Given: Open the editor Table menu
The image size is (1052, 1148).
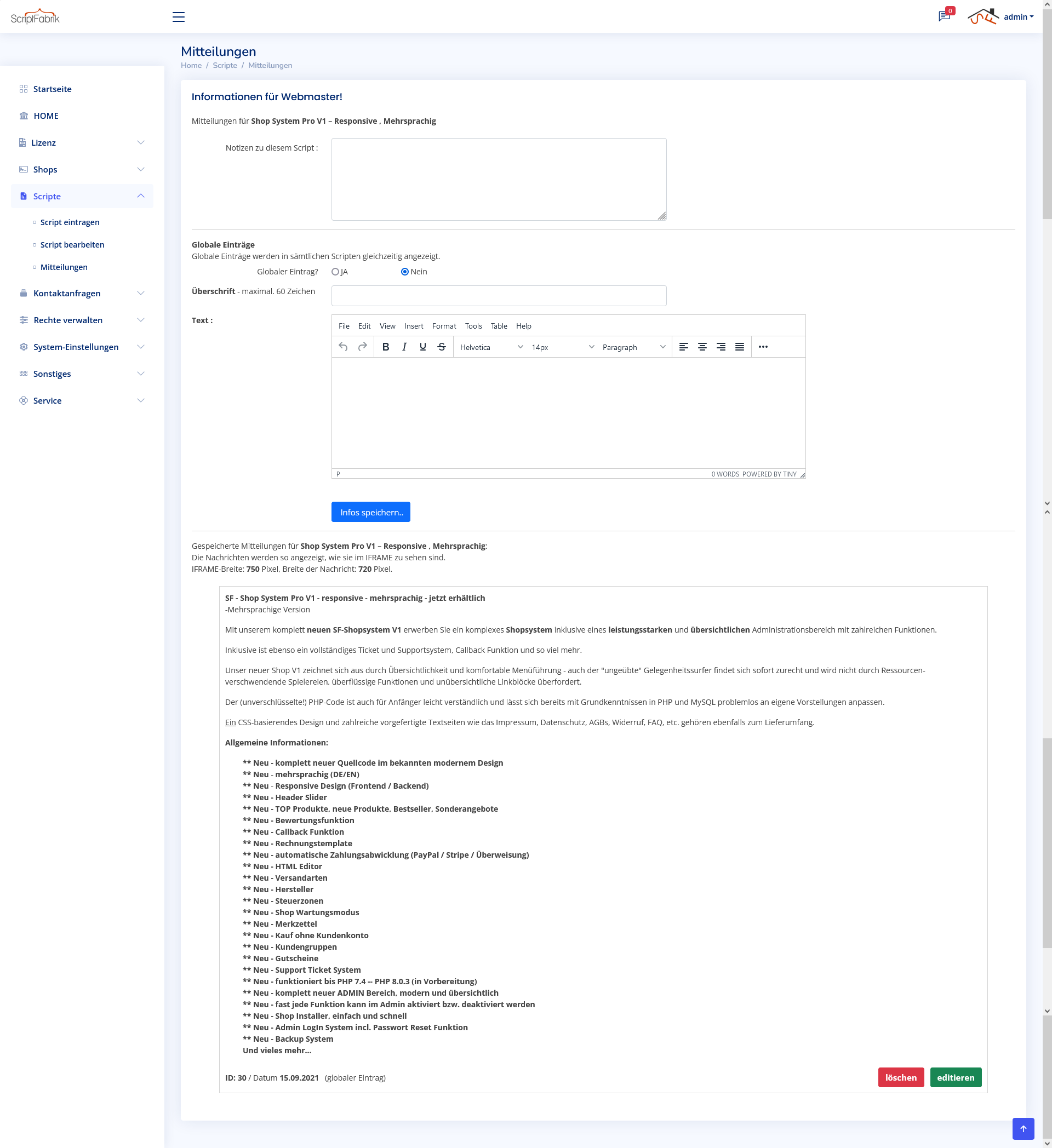Looking at the screenshot, I should click(499, 326).
